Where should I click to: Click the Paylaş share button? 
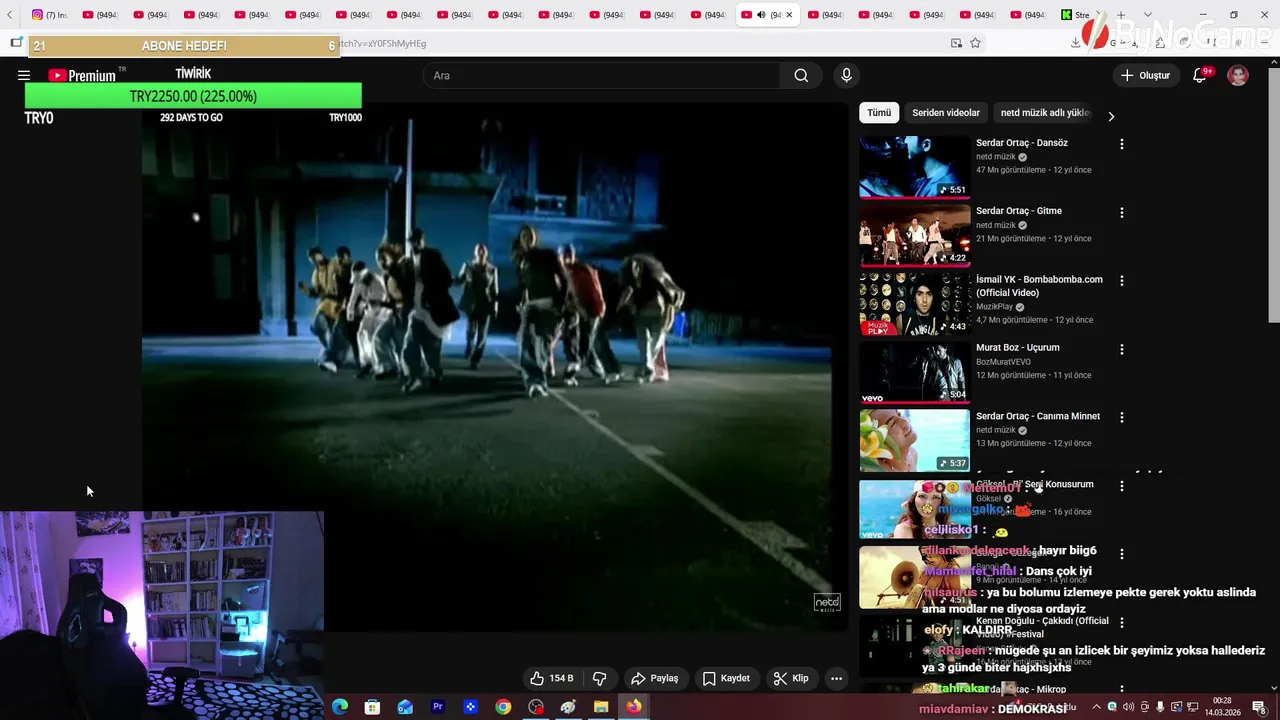pos(655,678)
